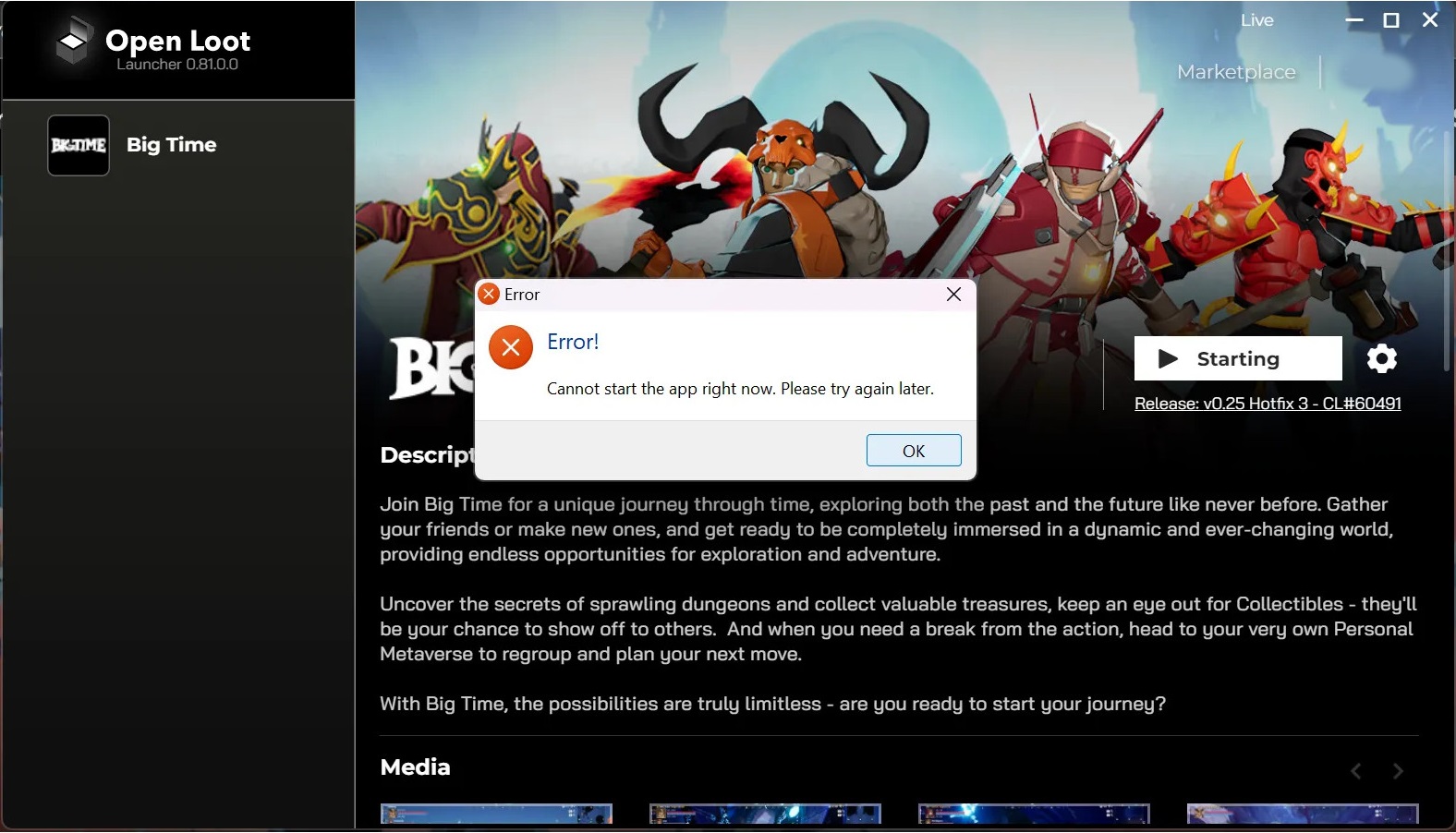Open the second media thumbnail
The image size is (1456, 833).
click(765, 814)
